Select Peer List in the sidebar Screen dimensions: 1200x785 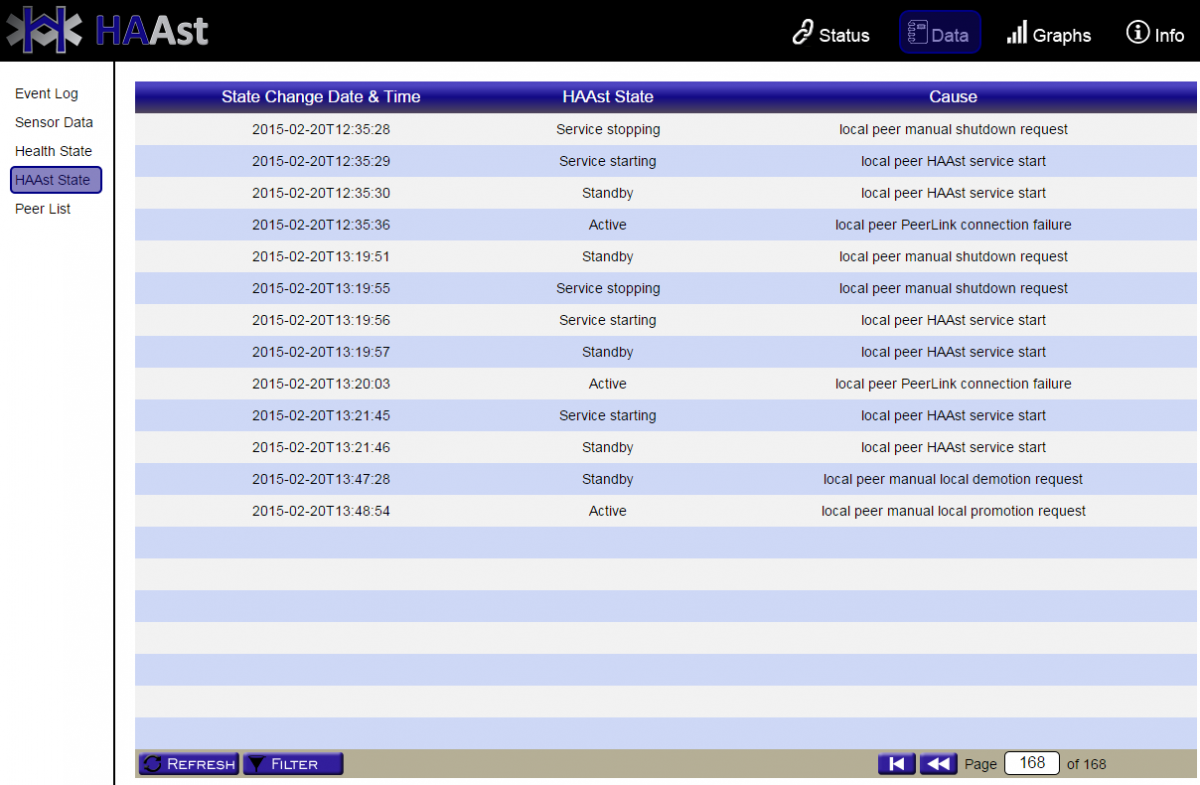point(42,209)
